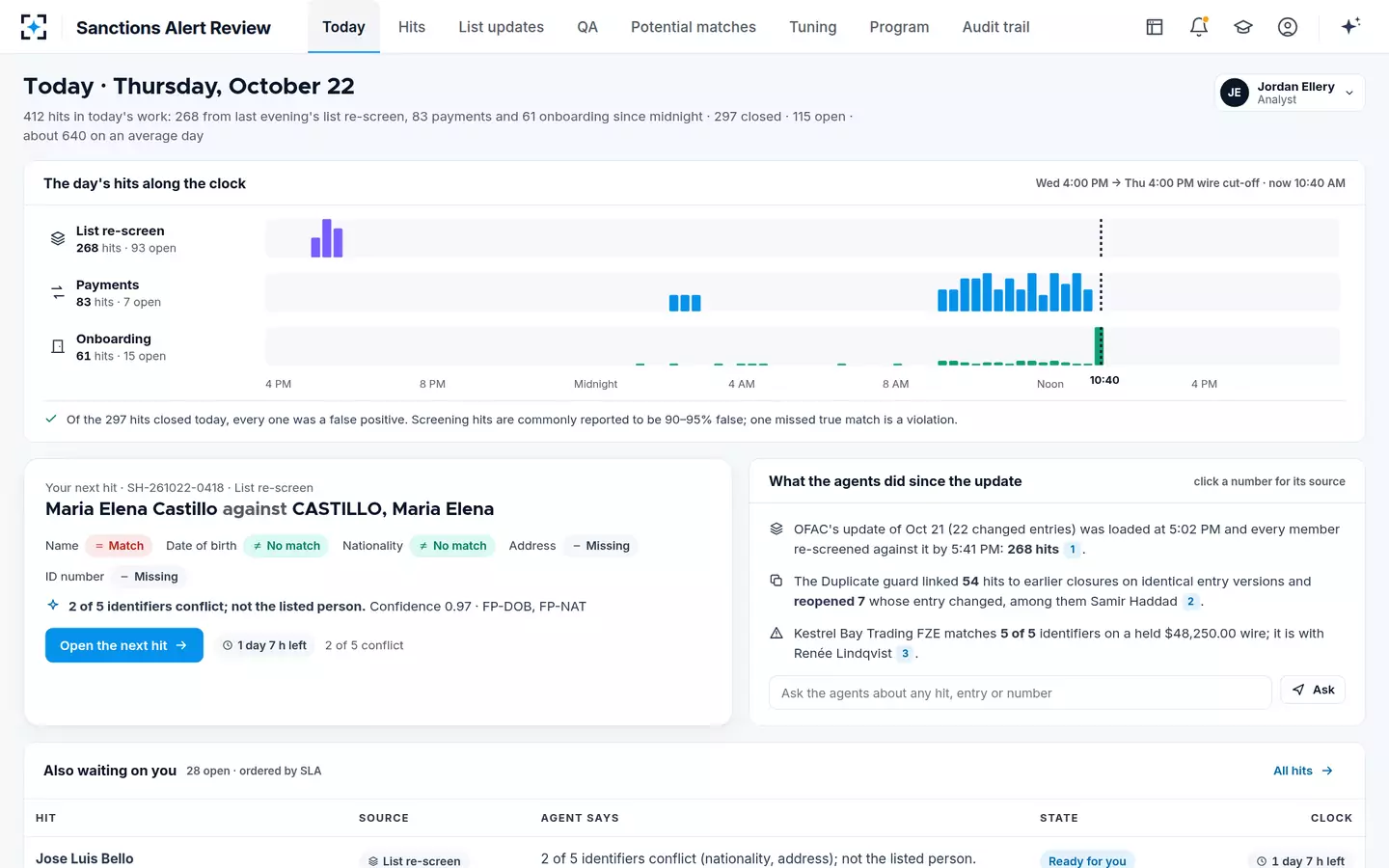Image resolution: width=1389 pixels, height=868 pixels.
Task: Open the layout panel icon in header
Action: (x=1155, y=27)
